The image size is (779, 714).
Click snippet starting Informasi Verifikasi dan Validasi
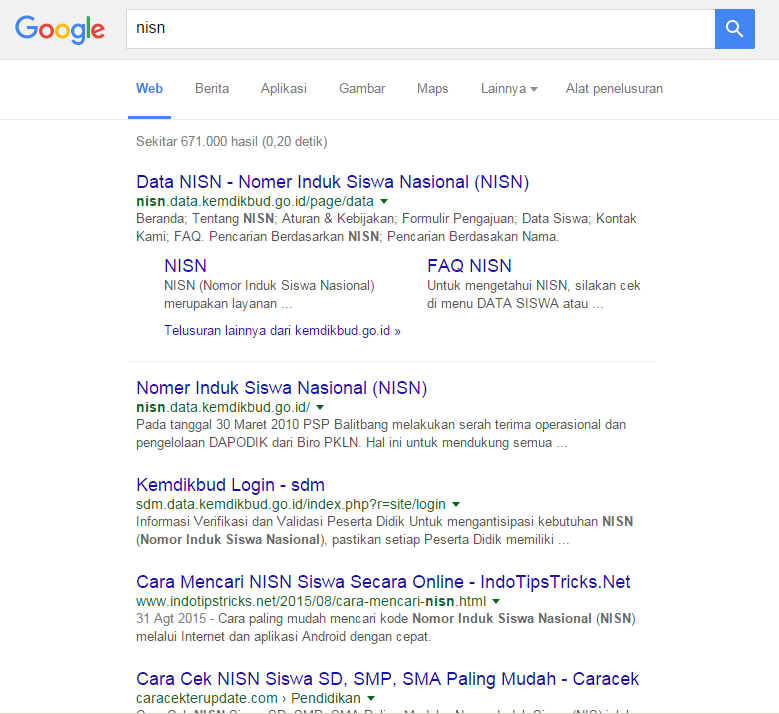point(385,531)
